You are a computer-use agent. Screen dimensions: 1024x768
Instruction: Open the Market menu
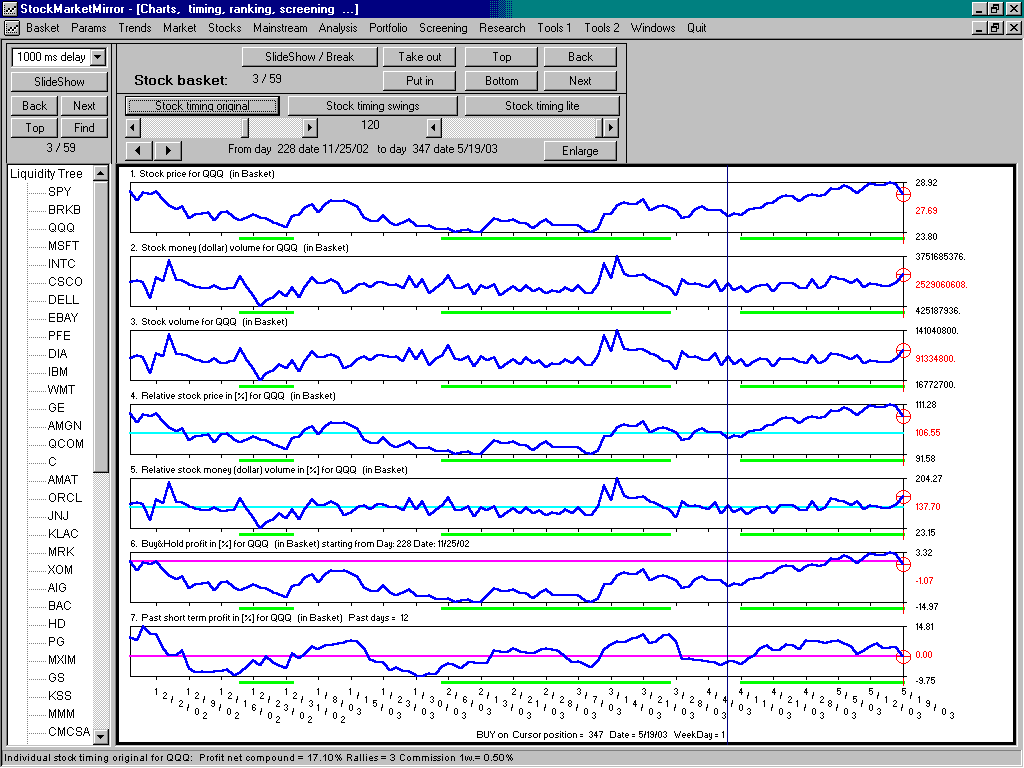click(180, 28)
